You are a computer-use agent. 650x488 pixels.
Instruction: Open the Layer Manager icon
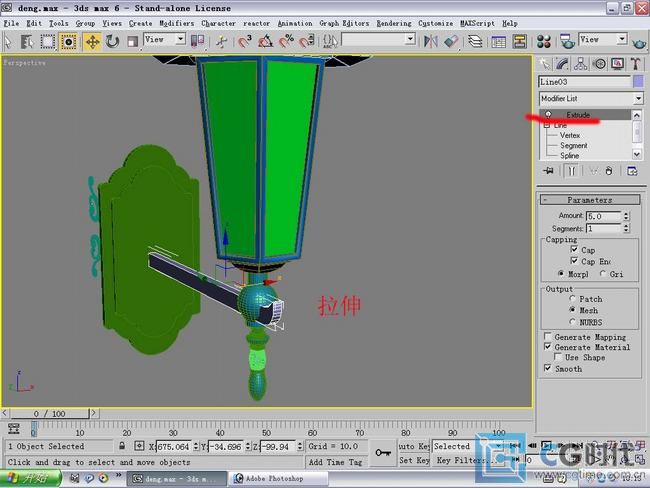point(475,41)
